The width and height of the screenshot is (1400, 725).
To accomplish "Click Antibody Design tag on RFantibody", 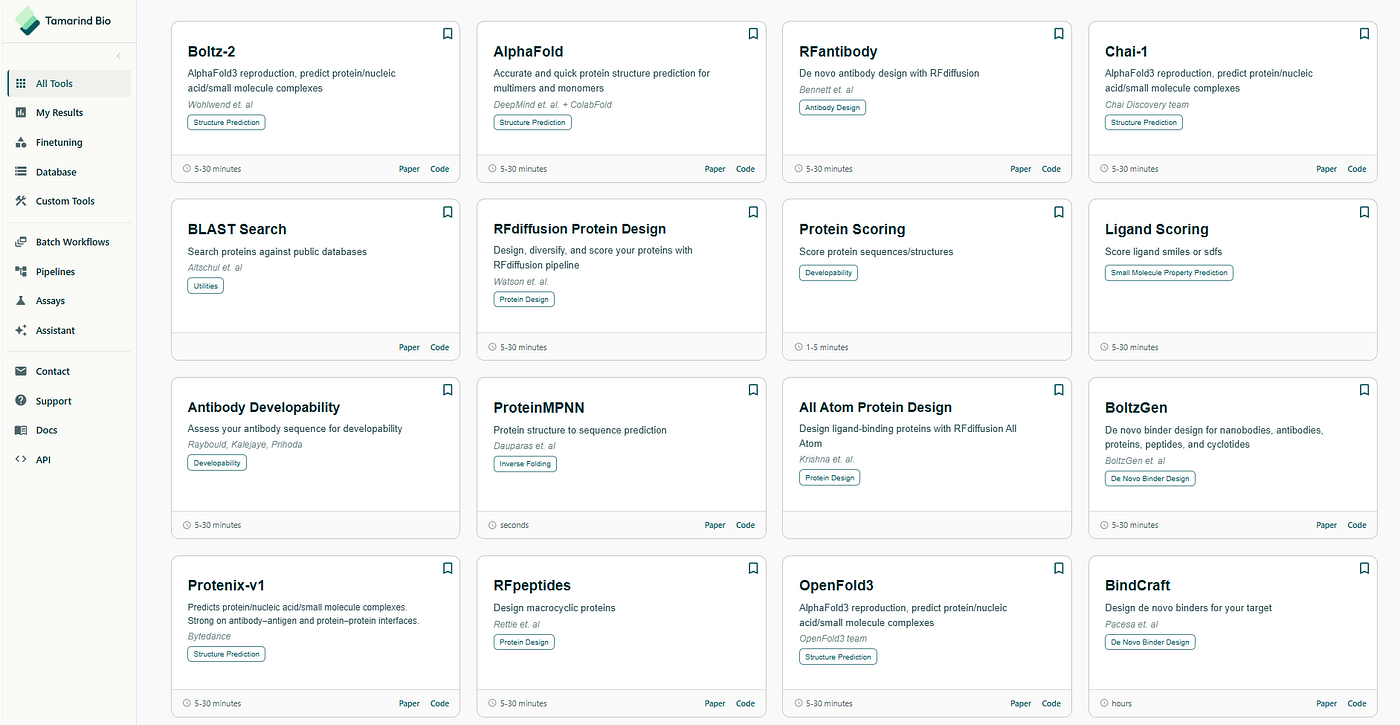I will (x=833, y=107).
